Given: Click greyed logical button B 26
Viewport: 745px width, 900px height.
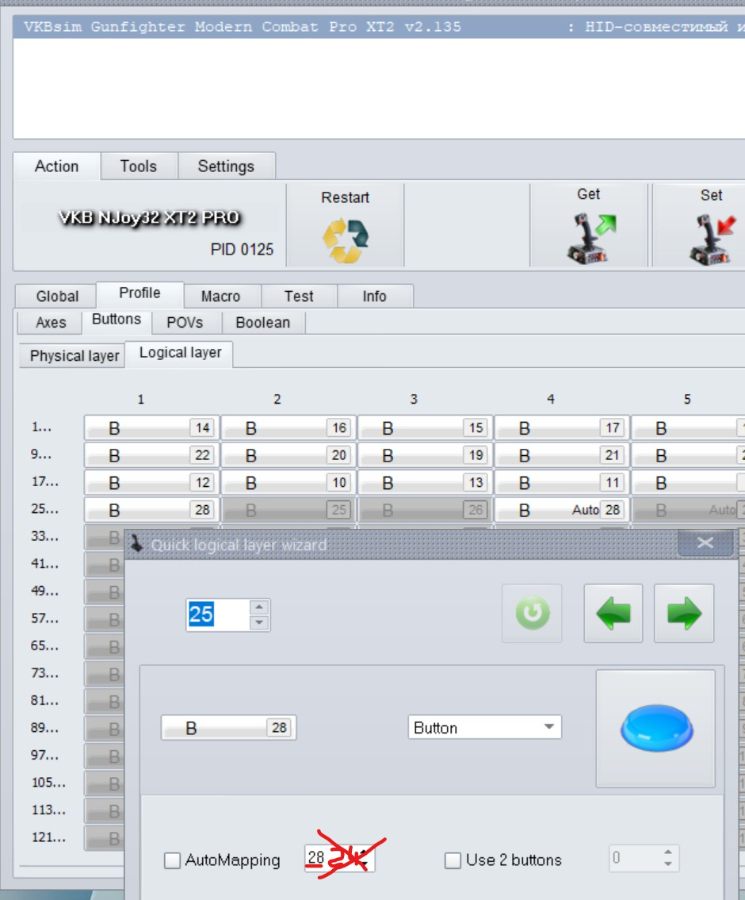Looking at the screenshot, I should tap(425, 510).
